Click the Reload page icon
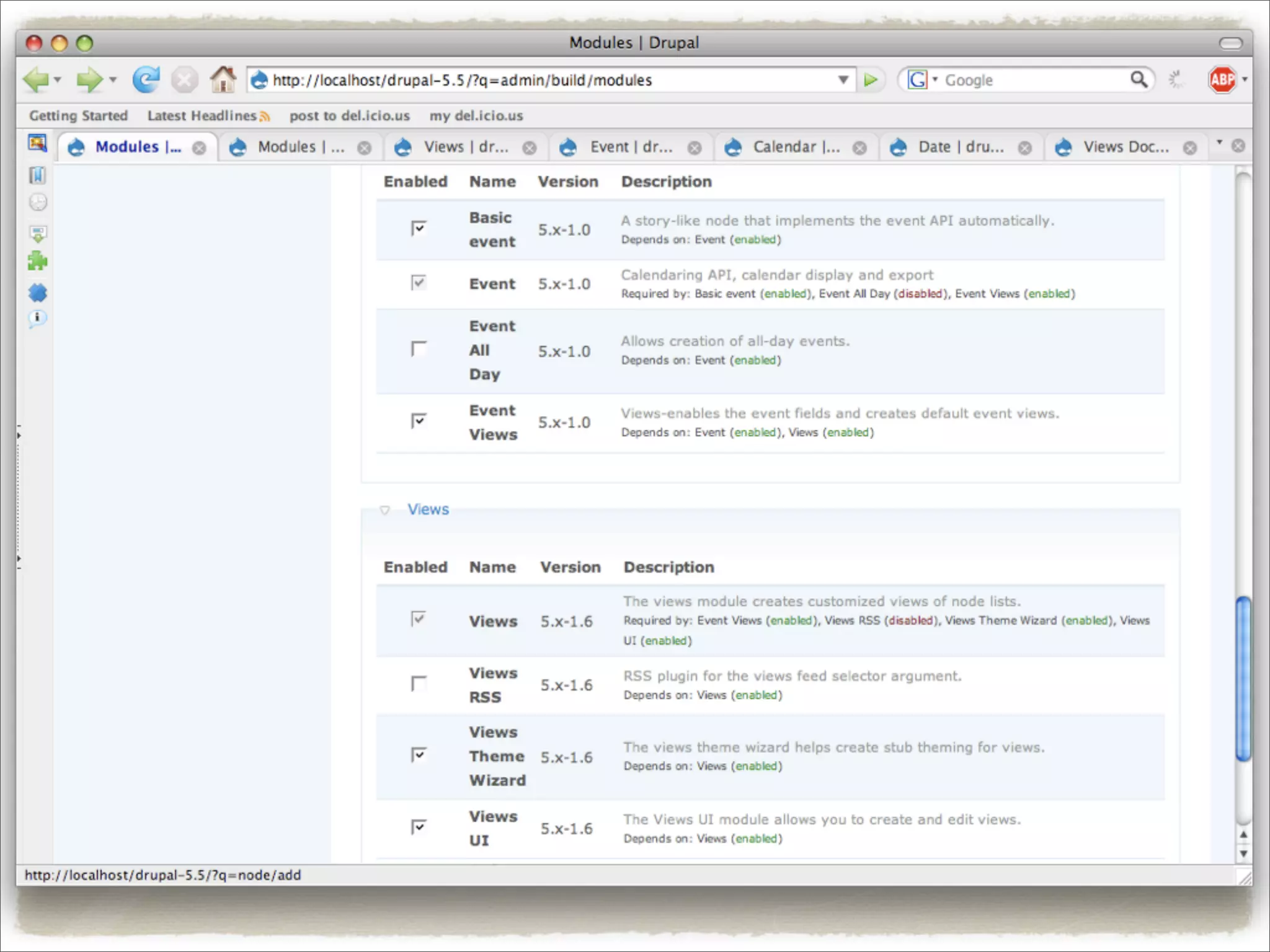Viewport: 1270px width, 952px height. (146, 80)
